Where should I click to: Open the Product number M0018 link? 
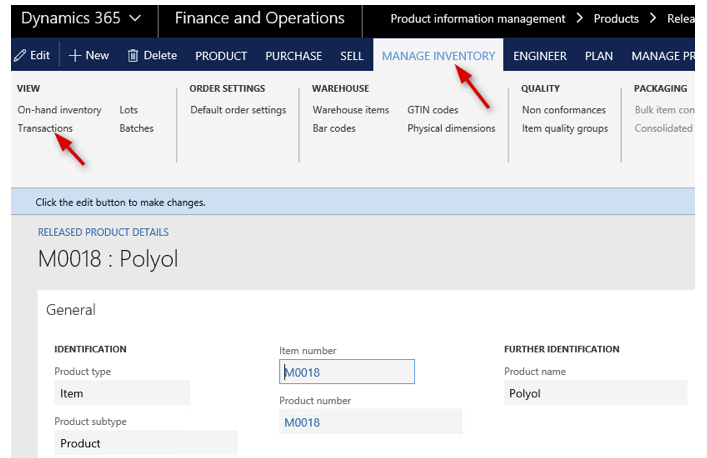click(x=302, y=422)
